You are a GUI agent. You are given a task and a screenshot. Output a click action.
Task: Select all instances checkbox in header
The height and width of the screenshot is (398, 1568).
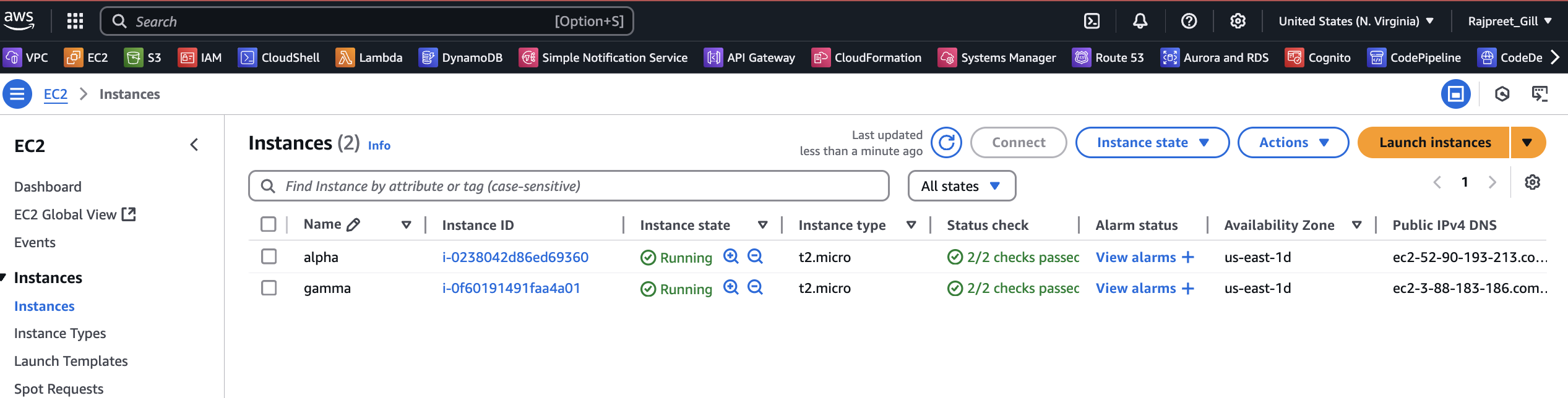[269, 224]
